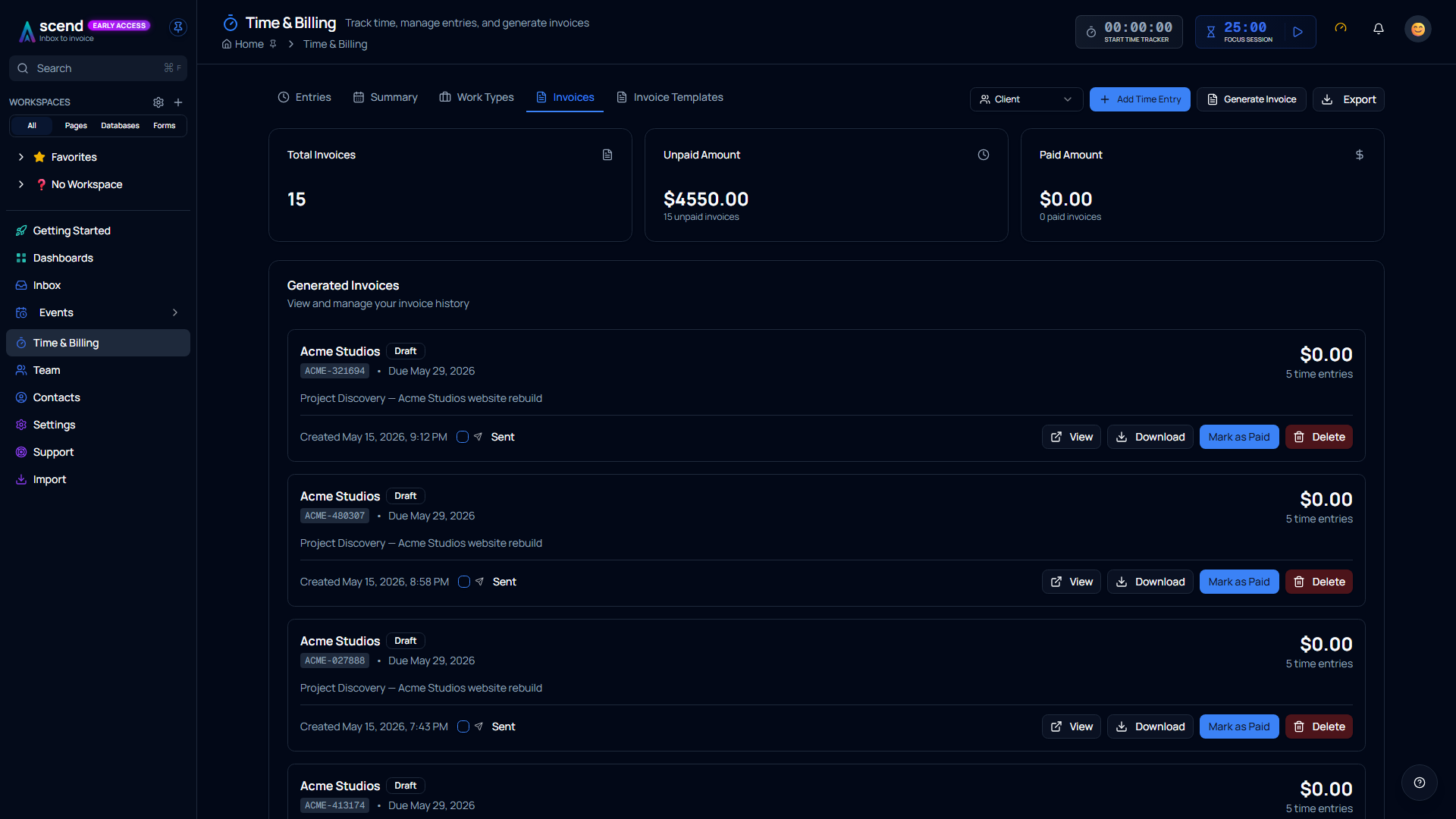Image resolution: width=1456 pixels, height=819 pixels.
Task: Mark invoice ACME-027888 as paid
Action: click(1239, 726)
